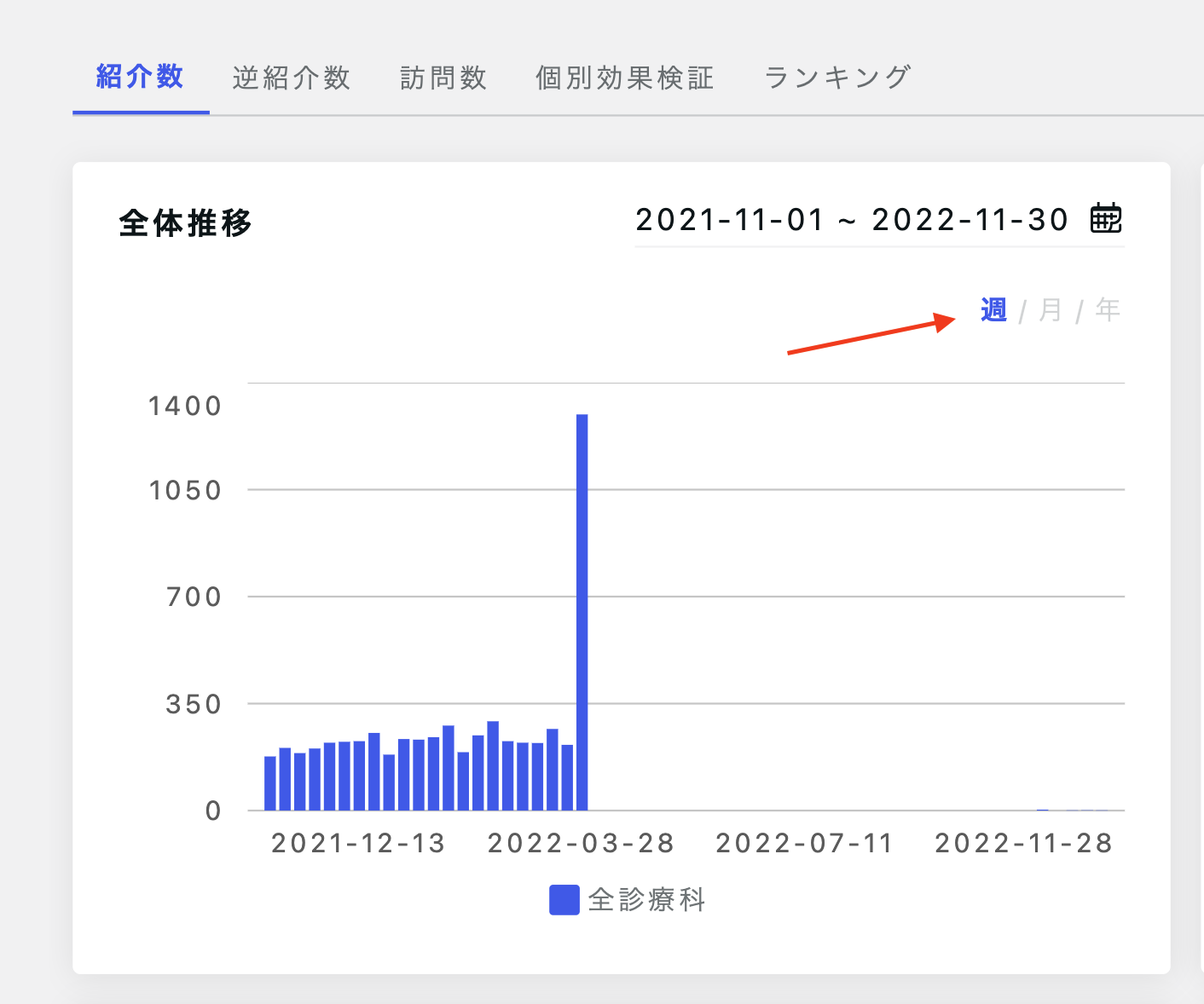1204x1004 pixels.
Task: Click the 2021-12-13 x-axis label
Action: pos(359,843)
